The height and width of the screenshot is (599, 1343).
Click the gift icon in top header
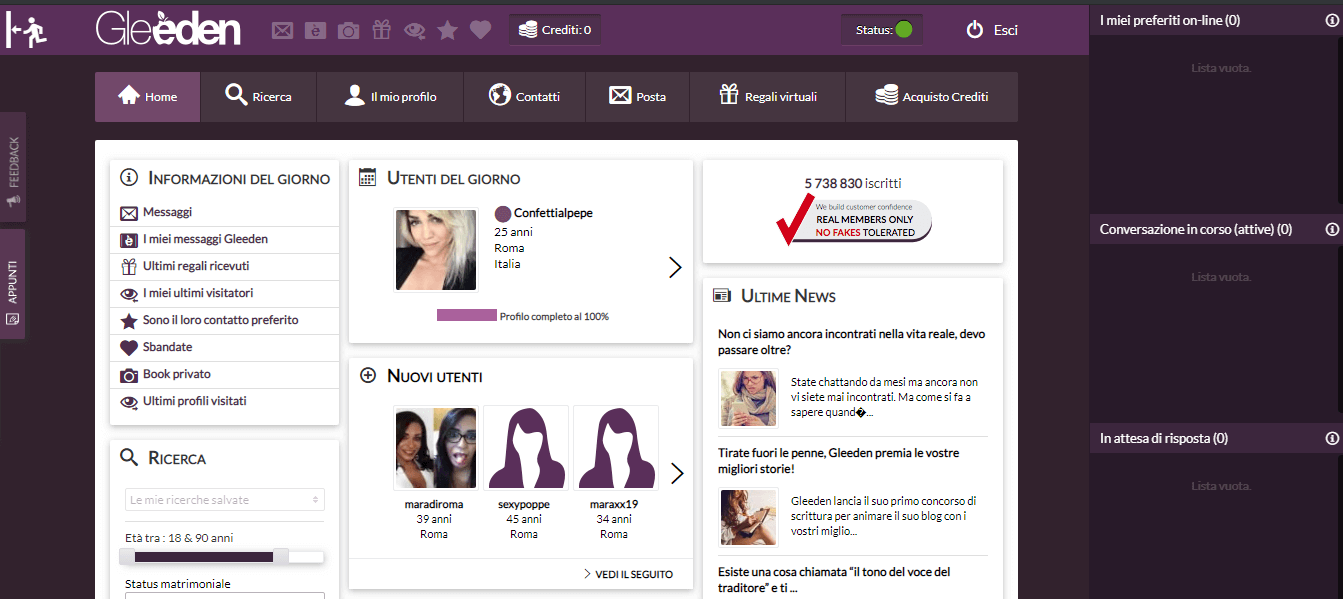coord(381,30)
